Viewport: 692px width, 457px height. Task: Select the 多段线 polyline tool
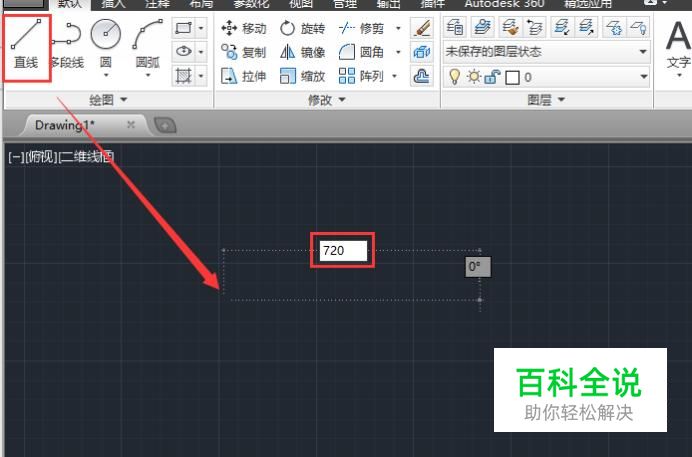click(67, 45)
